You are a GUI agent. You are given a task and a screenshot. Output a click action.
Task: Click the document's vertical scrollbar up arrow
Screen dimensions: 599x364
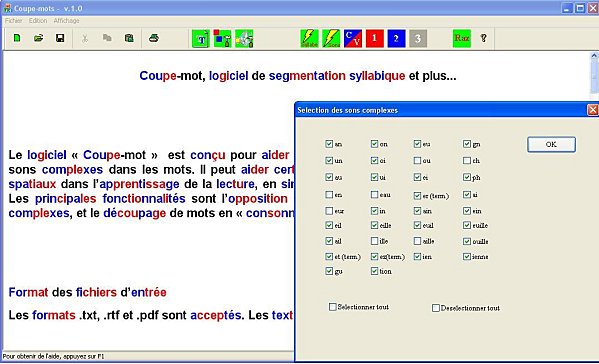pos(594,56)
